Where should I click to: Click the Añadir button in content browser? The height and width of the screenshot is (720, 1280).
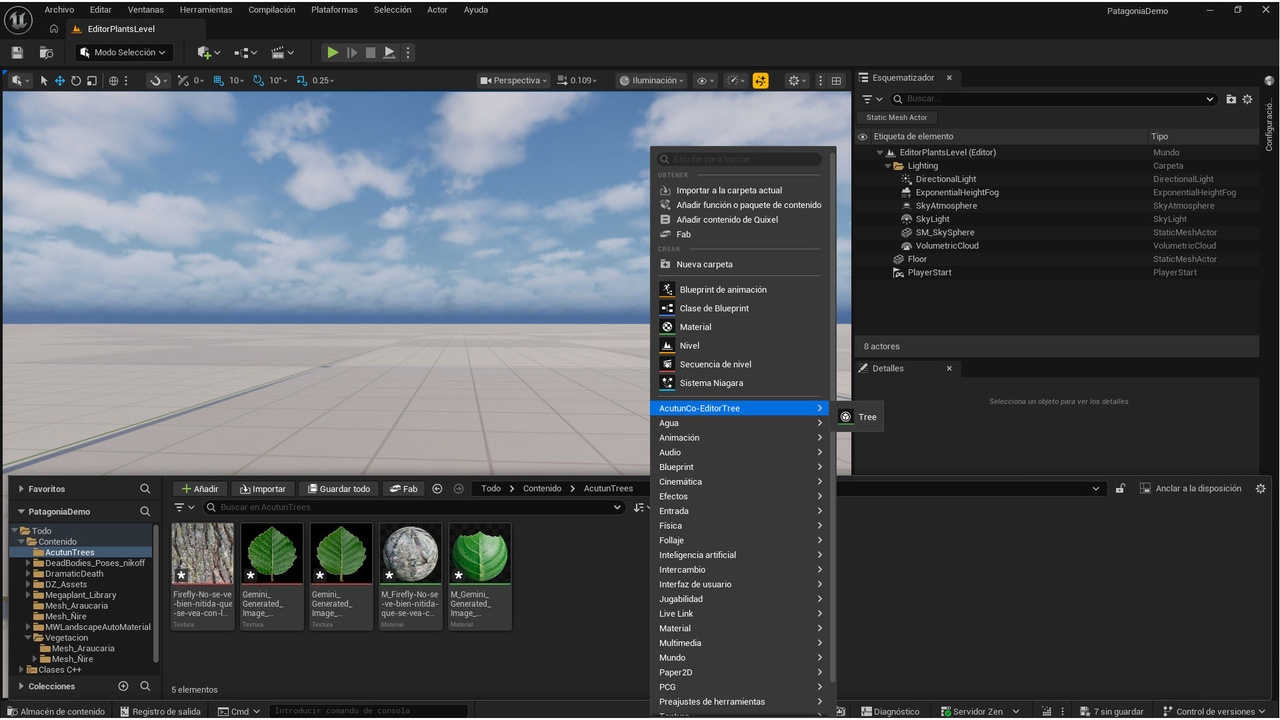(200, 489)
